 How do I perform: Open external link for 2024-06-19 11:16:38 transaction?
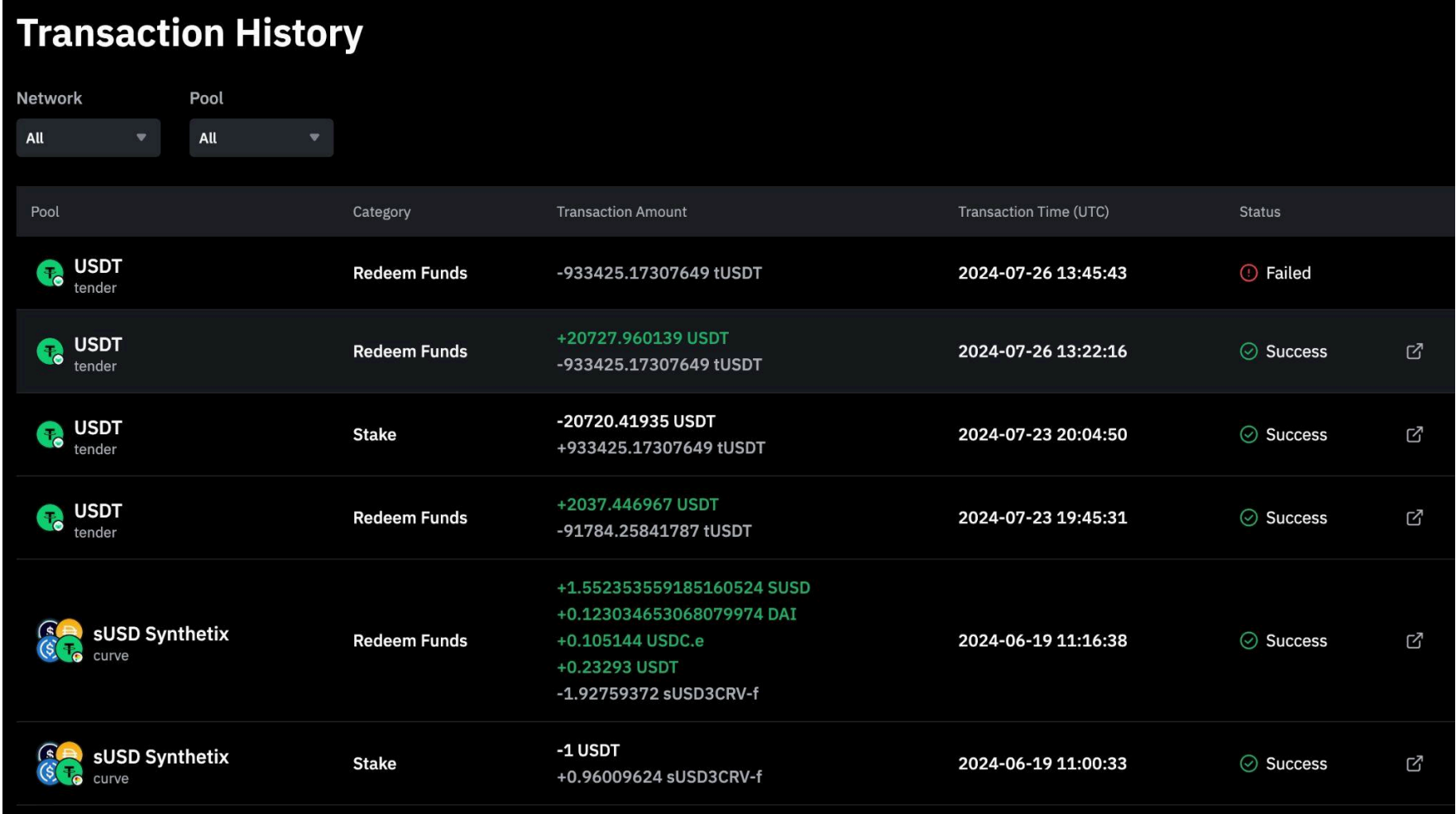[x=1414, y=640]
